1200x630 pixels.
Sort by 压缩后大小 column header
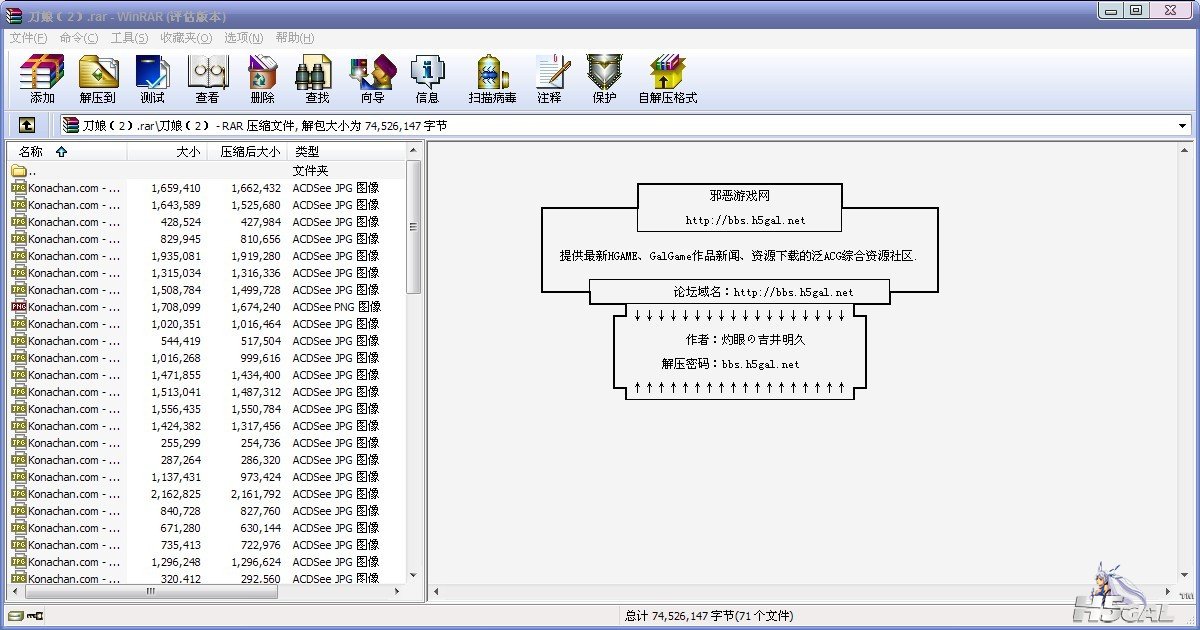pyautogui.click(x=250, y=152)
